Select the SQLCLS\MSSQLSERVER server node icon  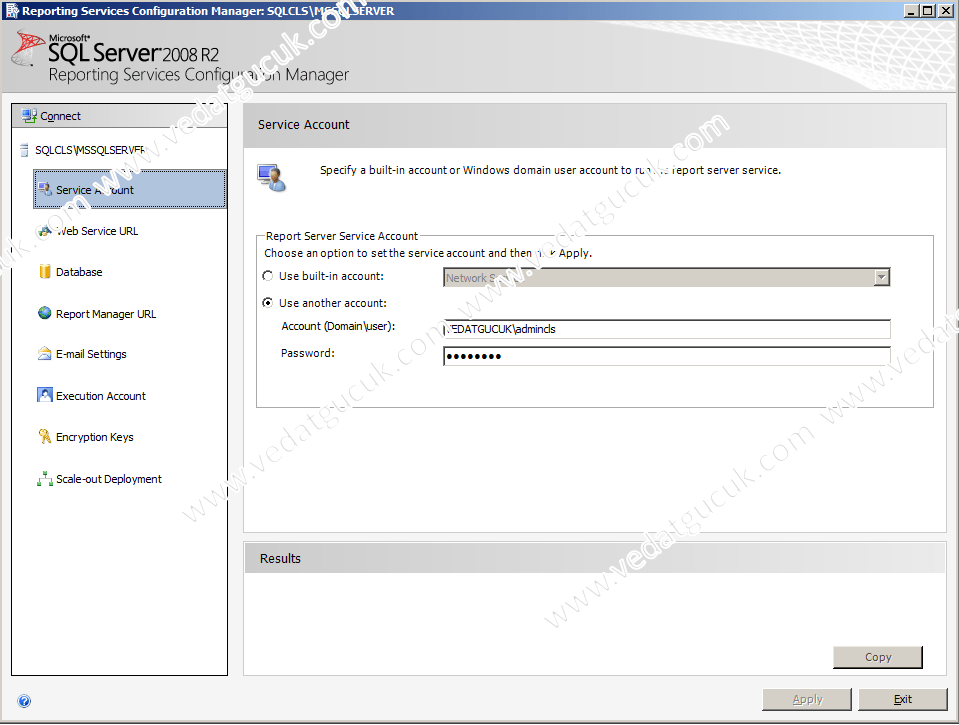[x=24, y=150]
